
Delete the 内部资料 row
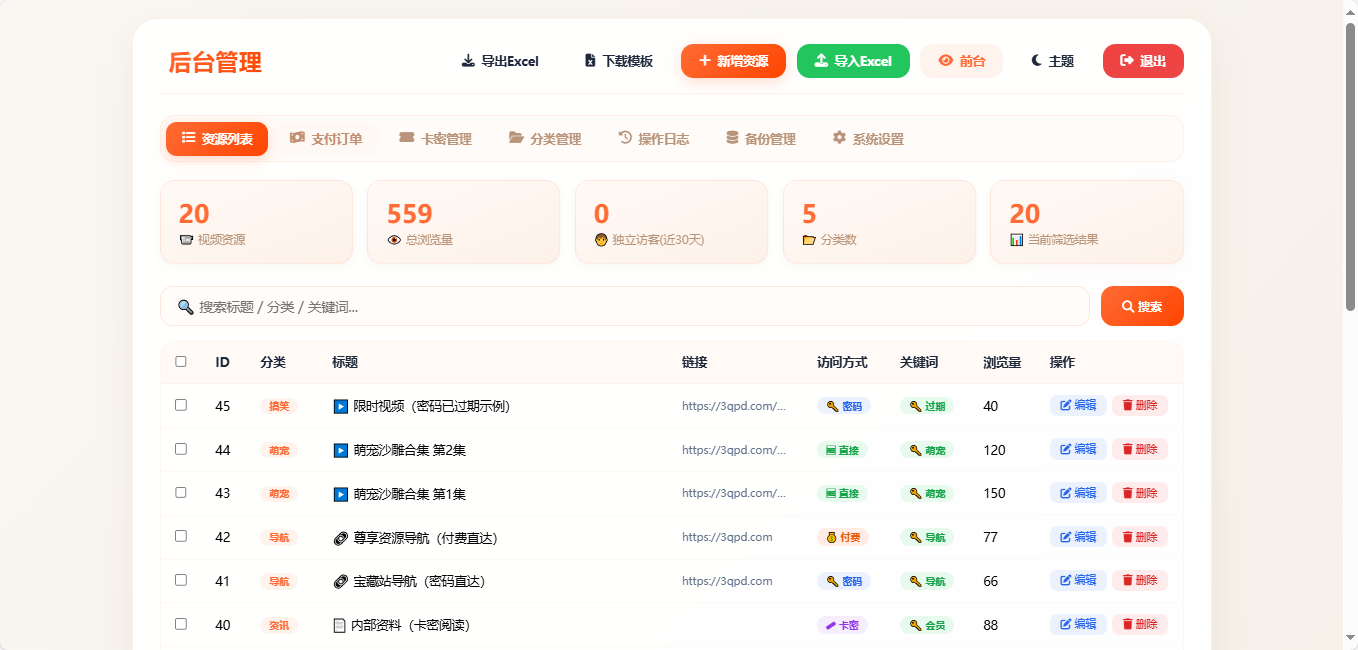pyautogui.click(x=1140, y=624)
